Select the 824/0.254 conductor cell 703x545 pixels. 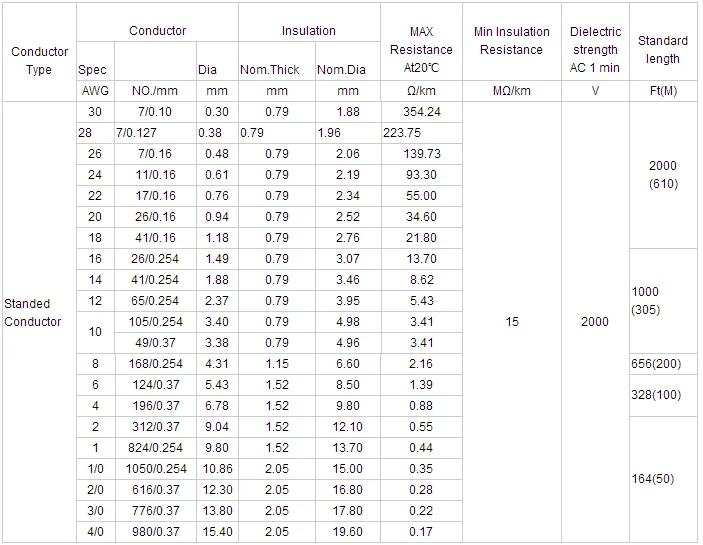(155, 448)
